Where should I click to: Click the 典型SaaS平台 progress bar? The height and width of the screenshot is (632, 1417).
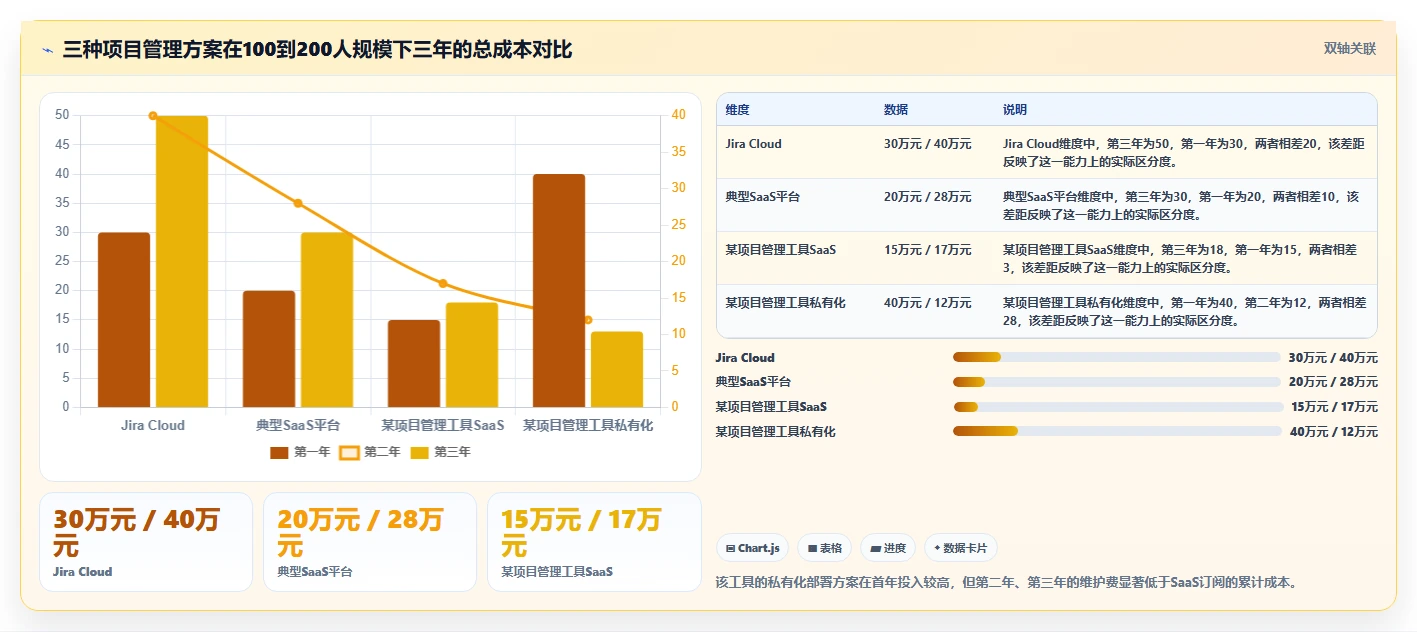1116,382
